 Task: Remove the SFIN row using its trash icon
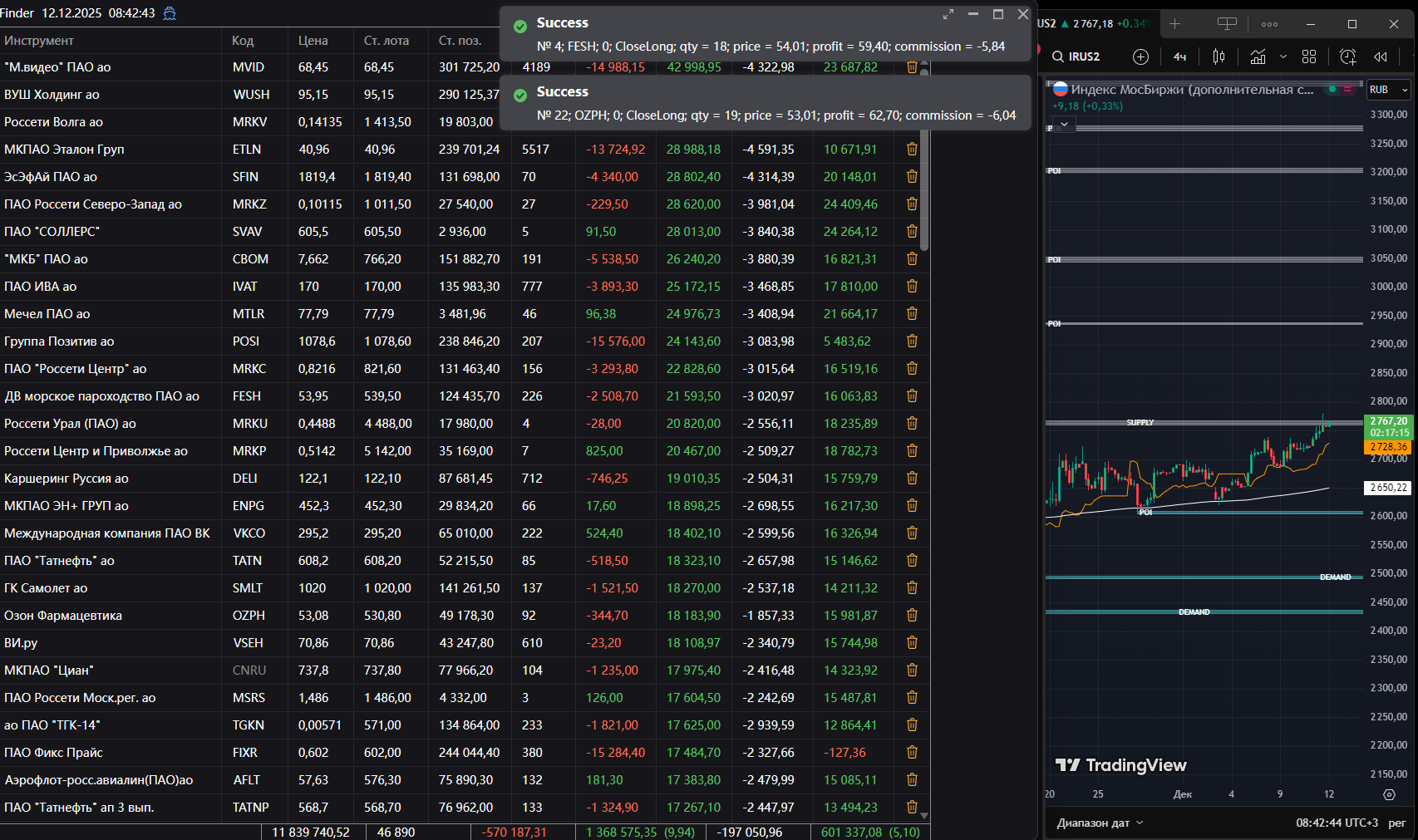coord(912,176)
